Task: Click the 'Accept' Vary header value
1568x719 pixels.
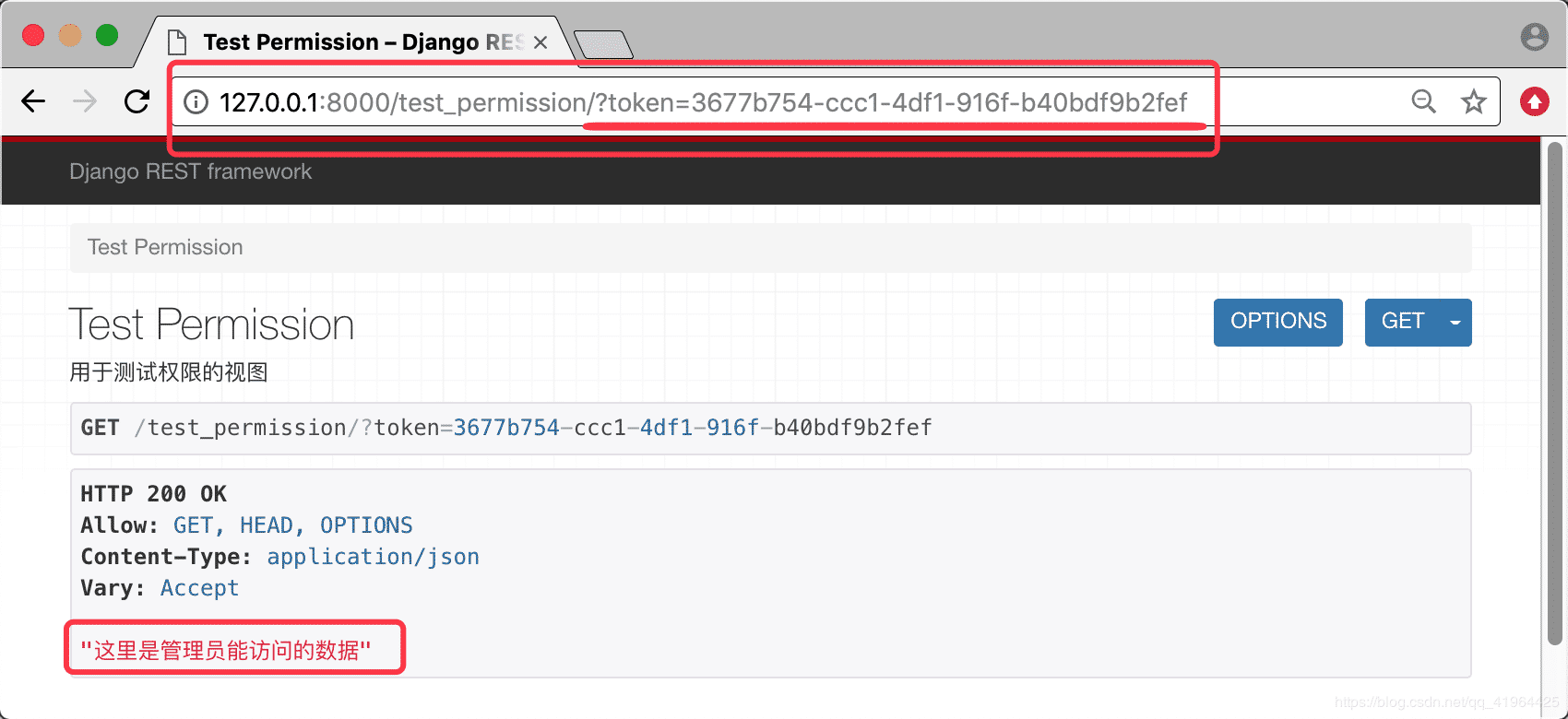Action: 200,588
